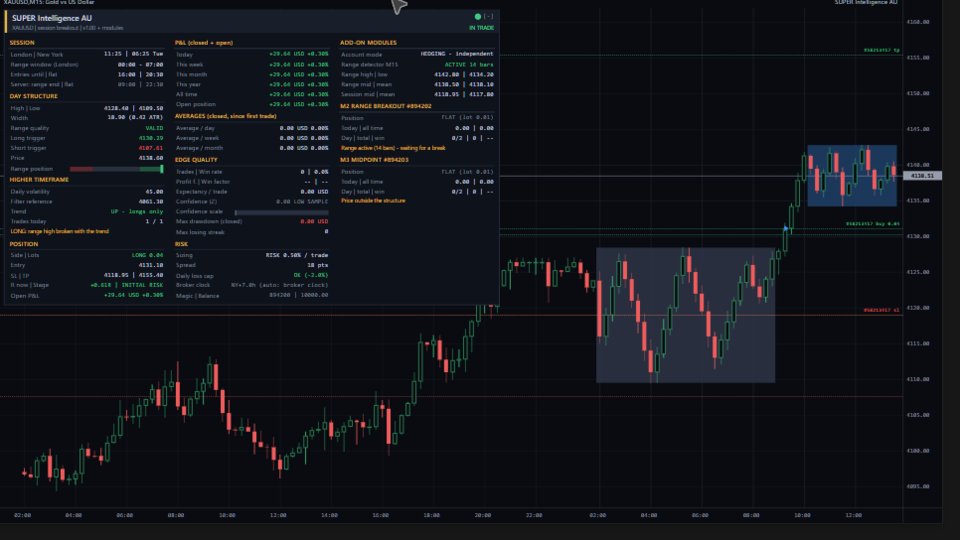Image resolution: width=960 pixels, height=540 pixels.
Task: Collapse the dashboard with the [-] button
Action: point(488,17)
